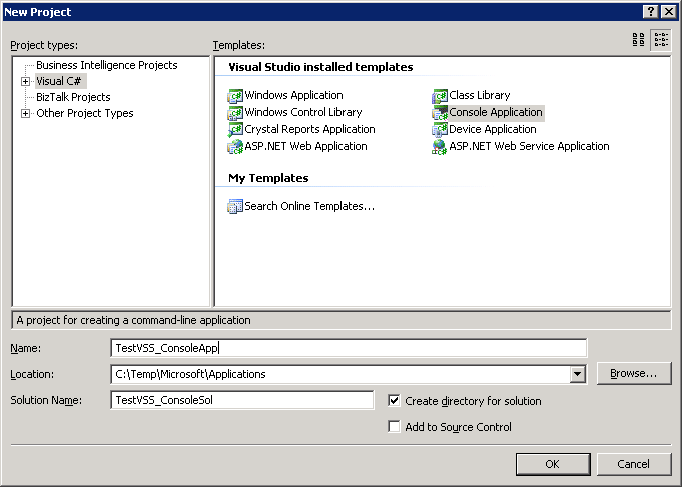Pick the Windows Control Library template icon

point(235,113)
